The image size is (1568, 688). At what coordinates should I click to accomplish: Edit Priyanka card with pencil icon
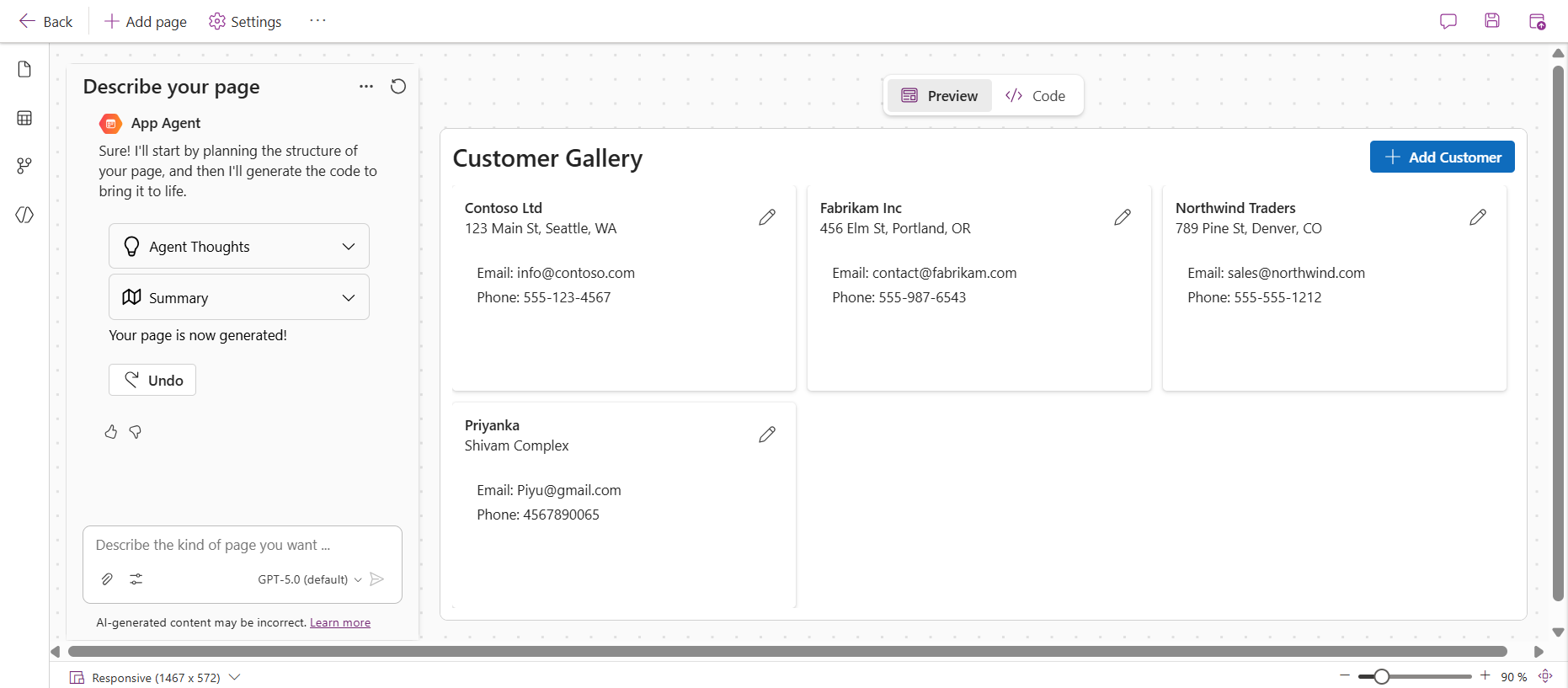tap(767, 435)
